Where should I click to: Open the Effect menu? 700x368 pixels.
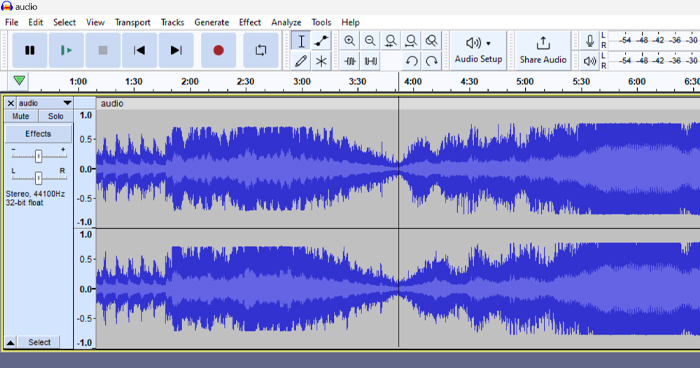pos(250,22)
